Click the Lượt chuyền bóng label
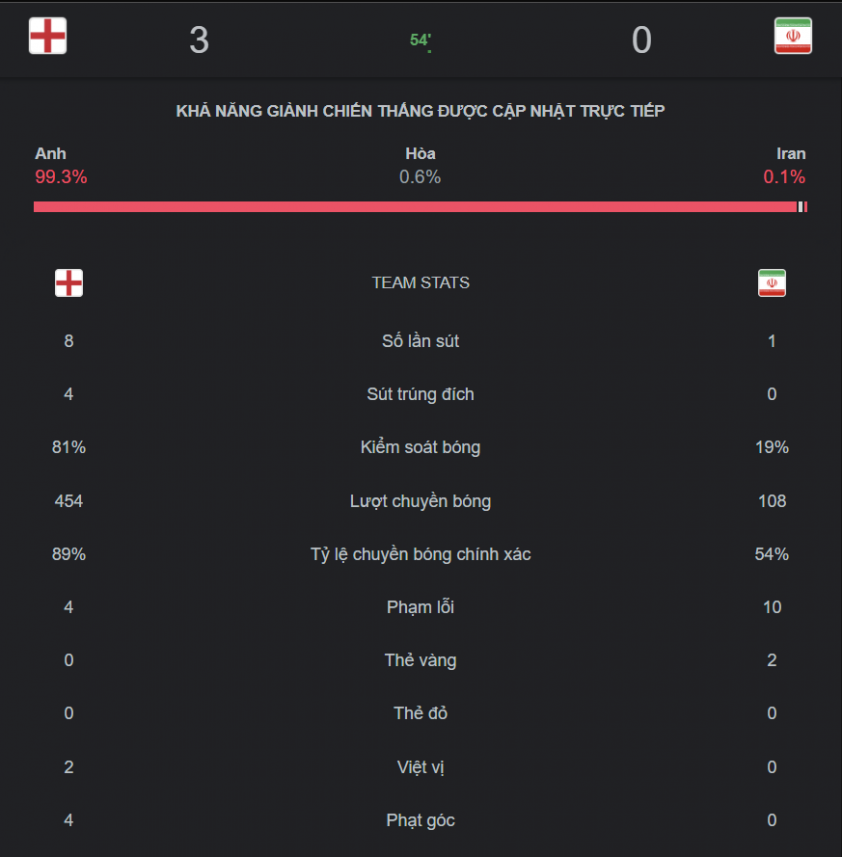 click(x=420, y=501)
